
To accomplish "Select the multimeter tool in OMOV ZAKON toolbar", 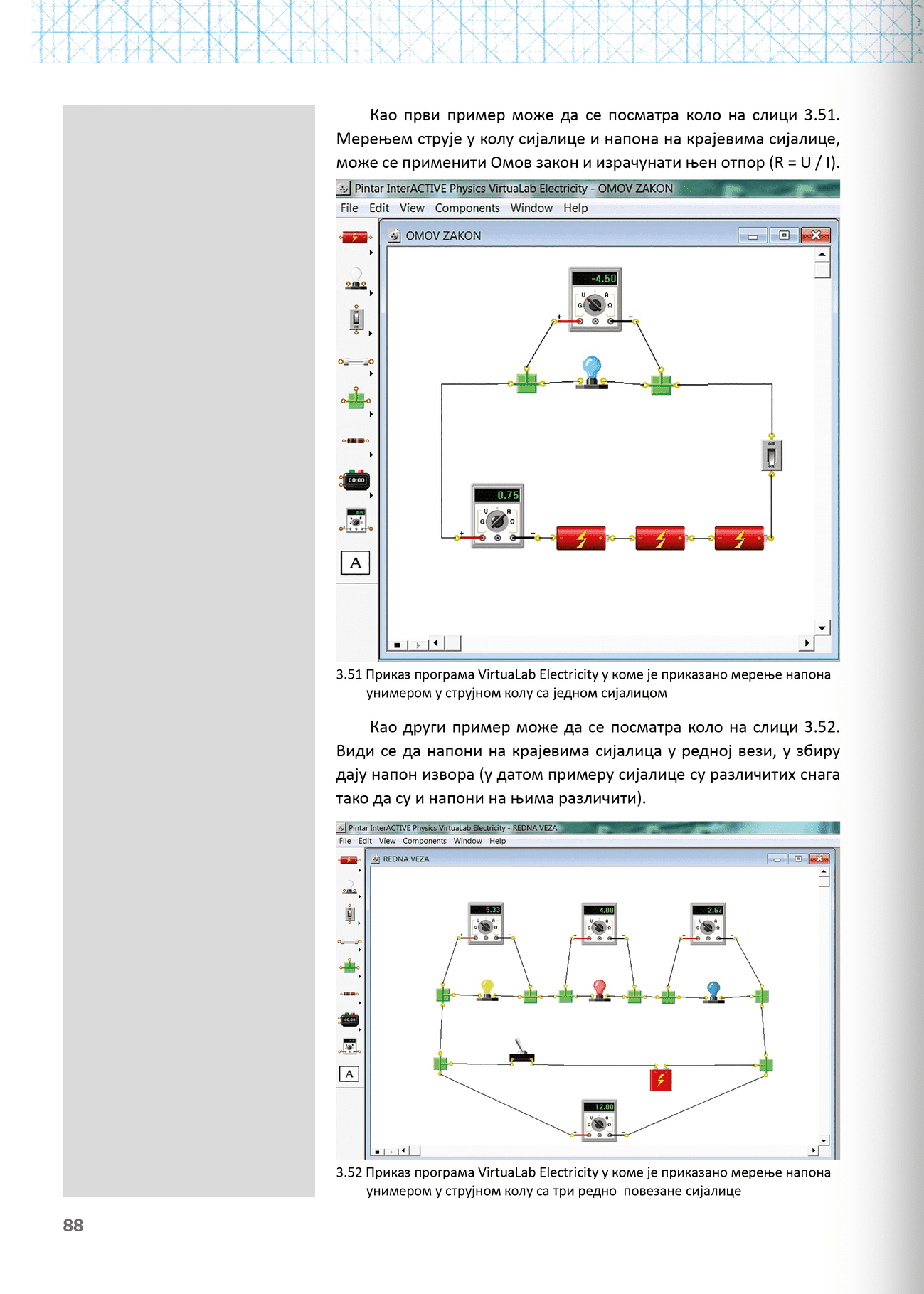I will [x=356, y=520].
